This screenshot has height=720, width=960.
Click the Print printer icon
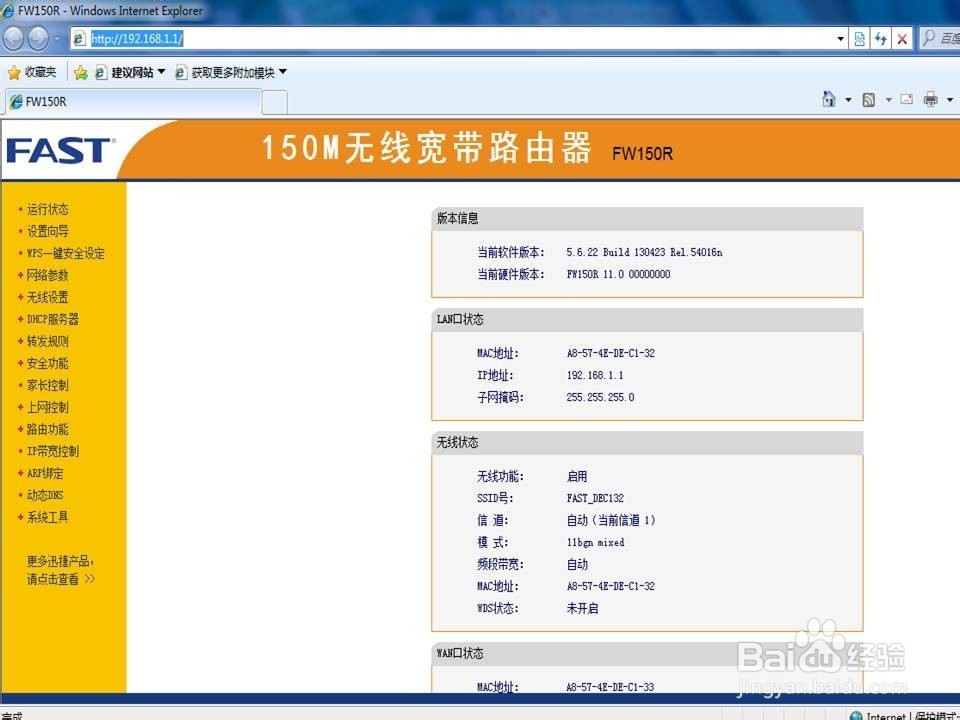(x=931, y=99)
